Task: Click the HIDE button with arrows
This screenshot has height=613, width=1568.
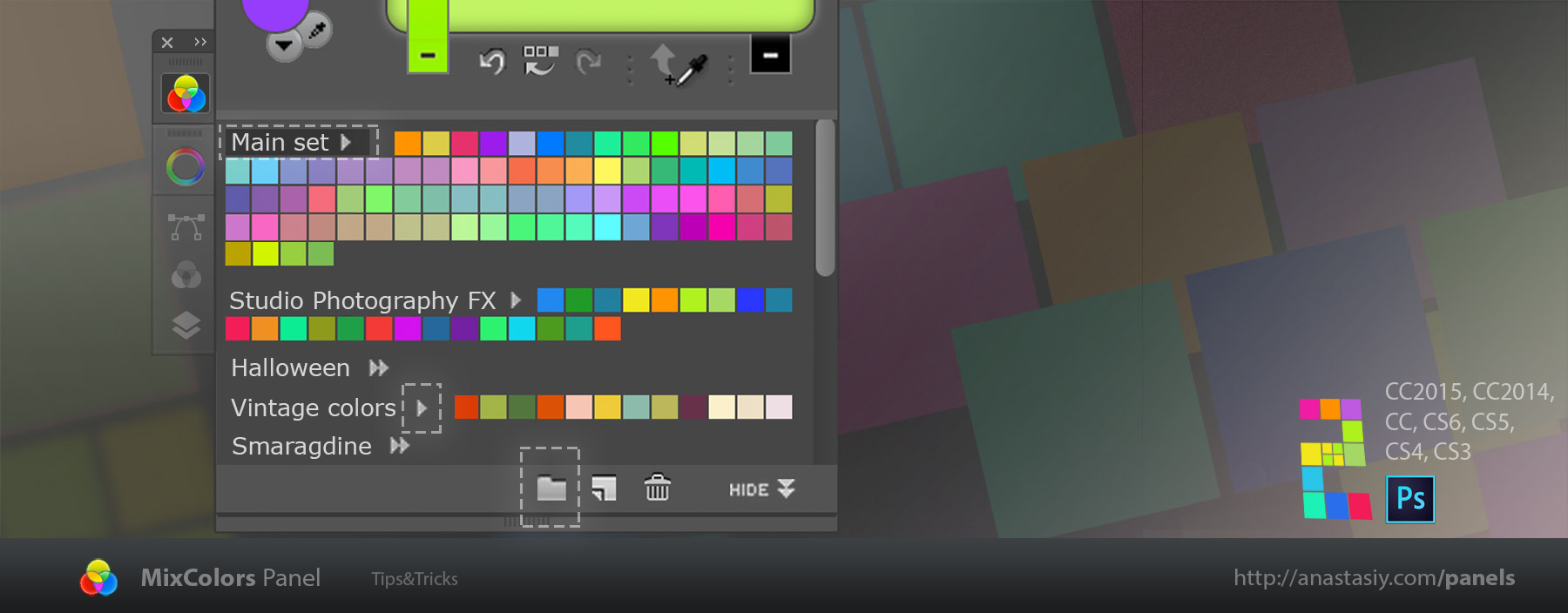Action: click(761, 489)
